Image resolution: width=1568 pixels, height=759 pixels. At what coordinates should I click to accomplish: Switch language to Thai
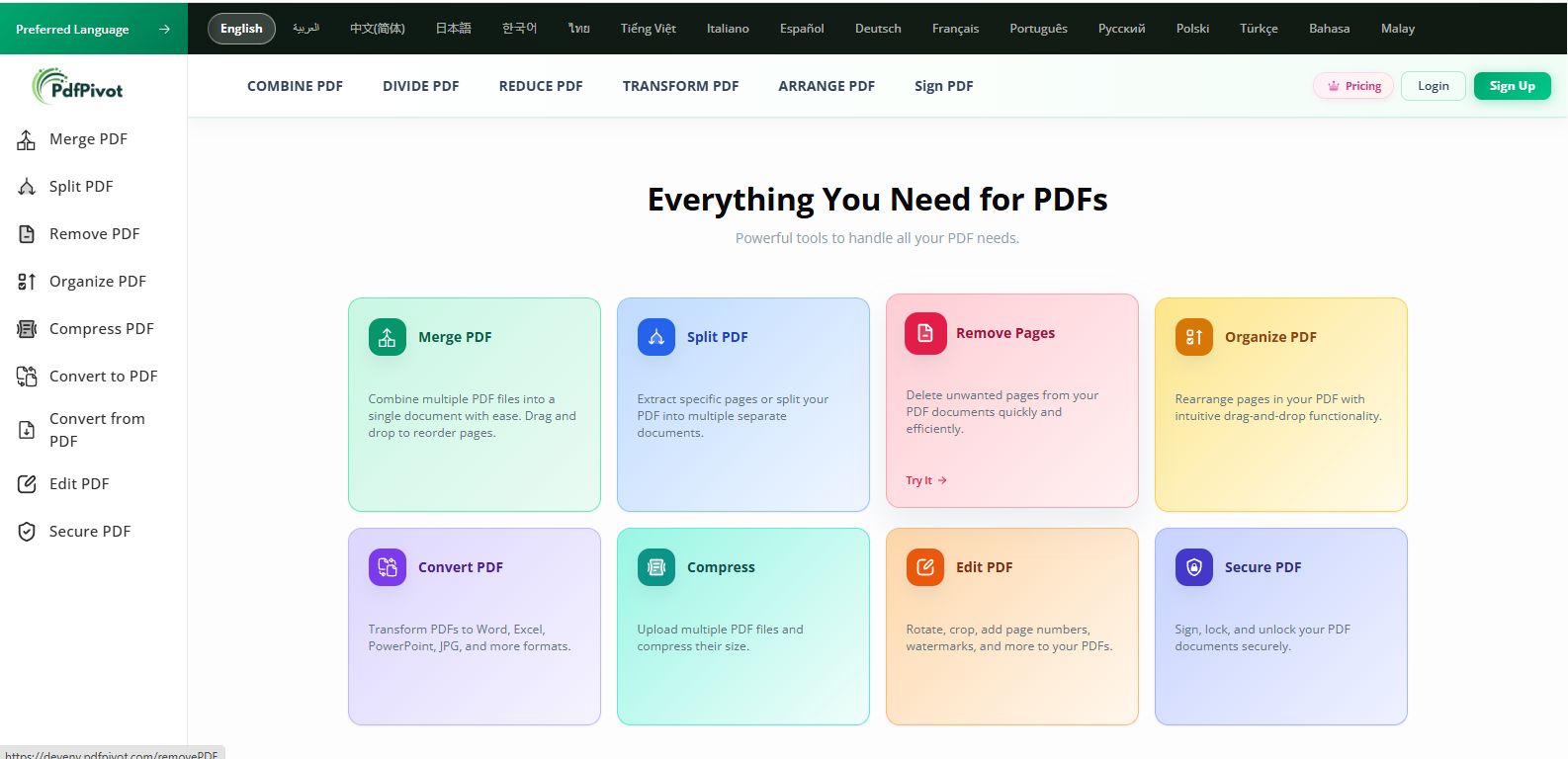point(579,29)
